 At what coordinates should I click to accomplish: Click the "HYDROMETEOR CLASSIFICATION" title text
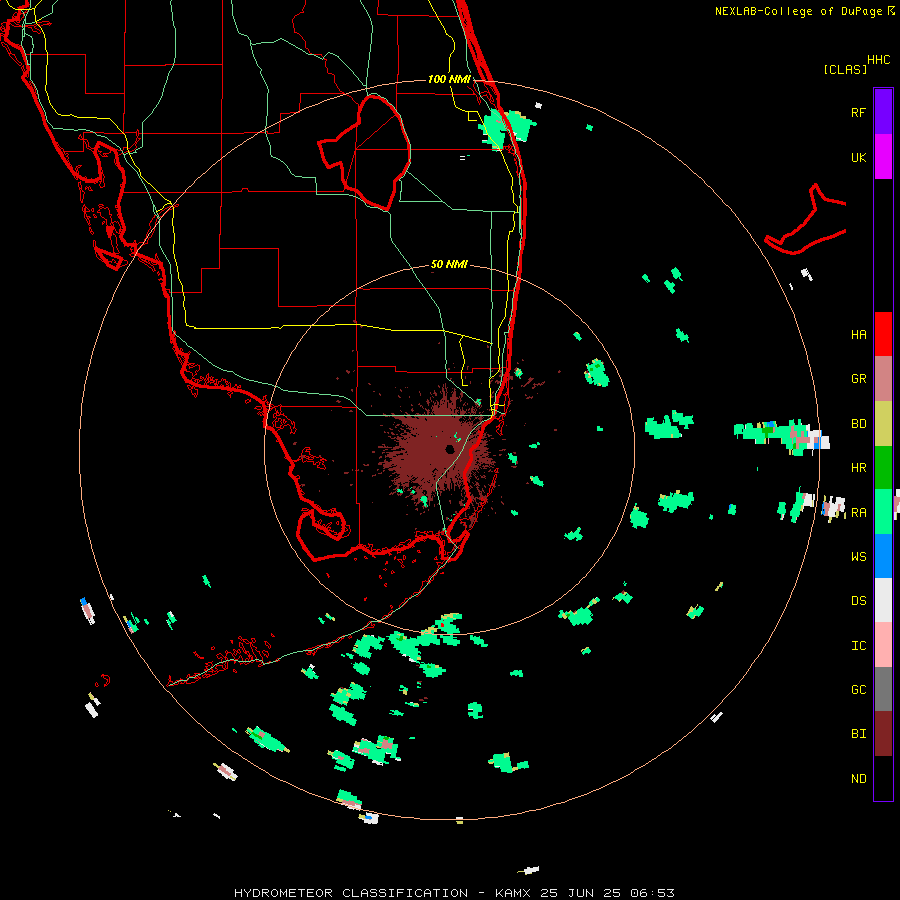tap(351, 893)
